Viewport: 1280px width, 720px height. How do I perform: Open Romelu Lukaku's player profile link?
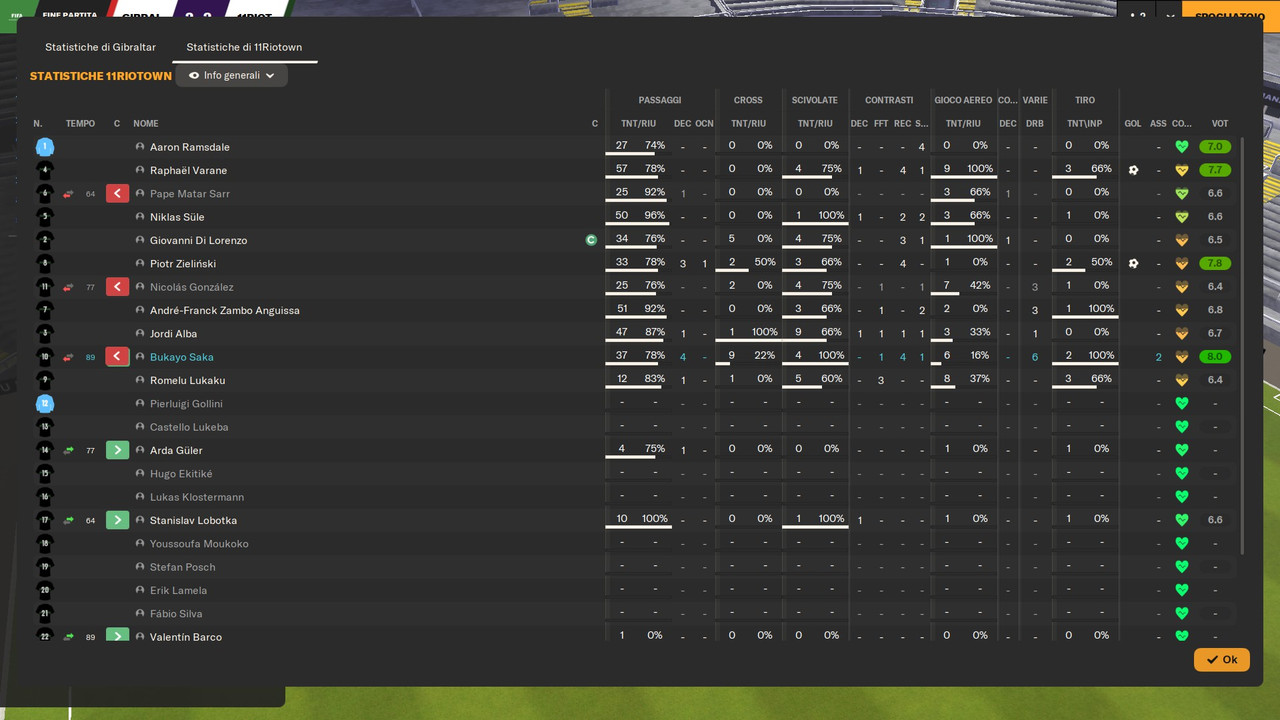coord(187,380)
